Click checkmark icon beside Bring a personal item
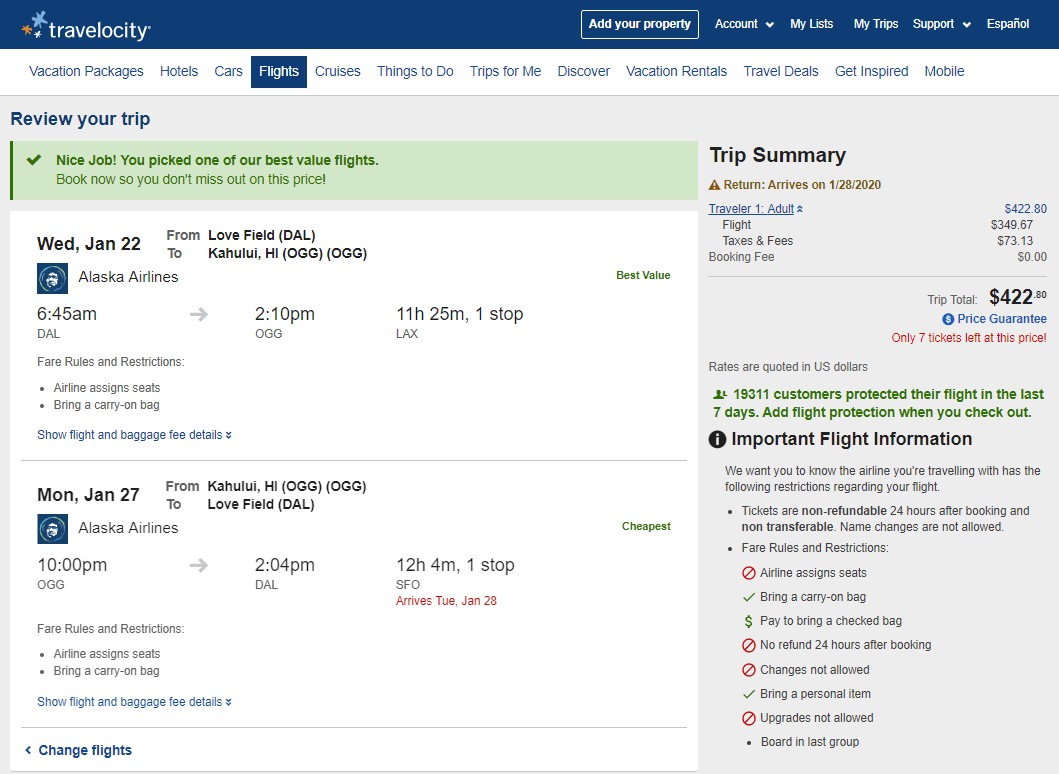Screen dimensions: 1059x774 748,694
